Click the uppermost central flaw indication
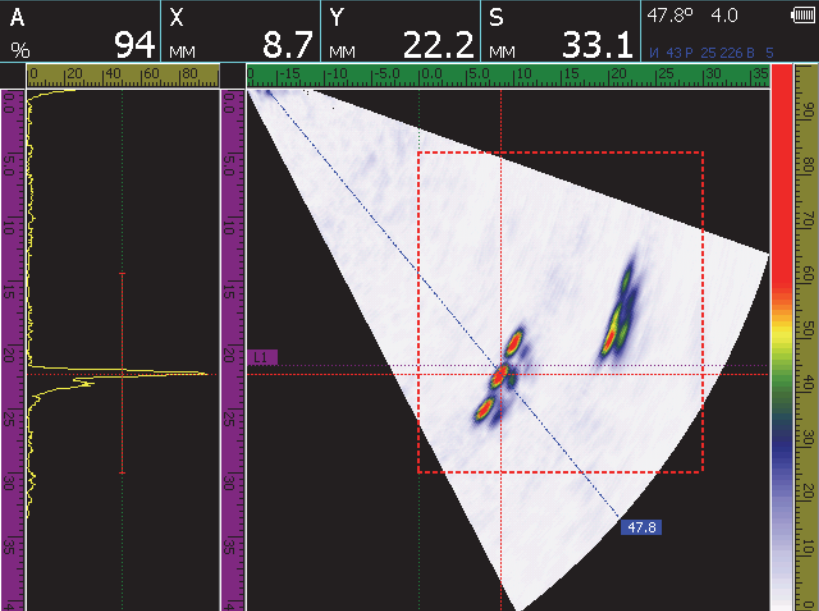This screenshot has height=611, width=819. coord(514,343)
